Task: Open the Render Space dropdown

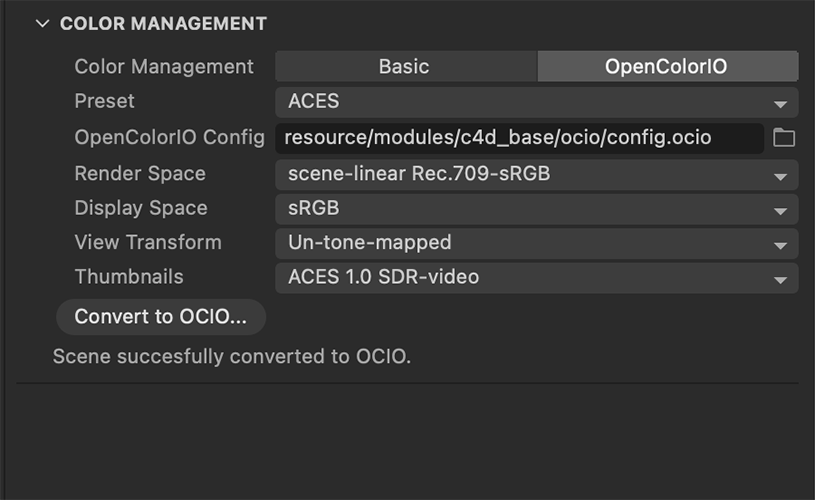Action: [536, 174]
